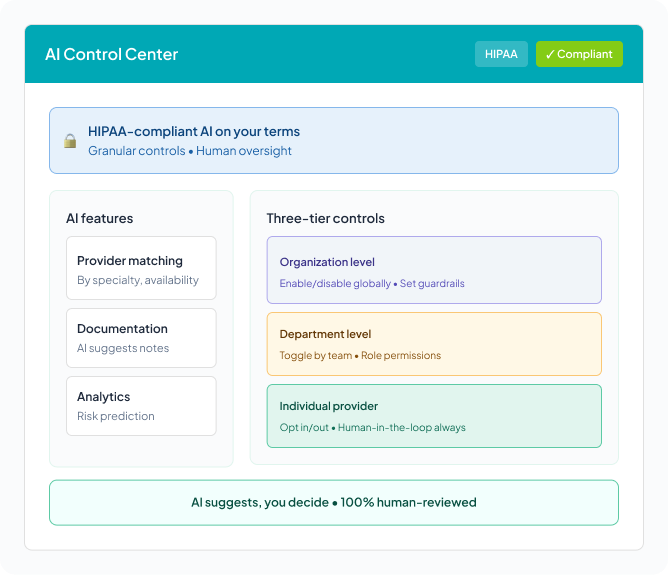Viewport: 668px width, 575px height.
Task: Click the lock icon in the HIPAA banner
Action: pos(70,141)
